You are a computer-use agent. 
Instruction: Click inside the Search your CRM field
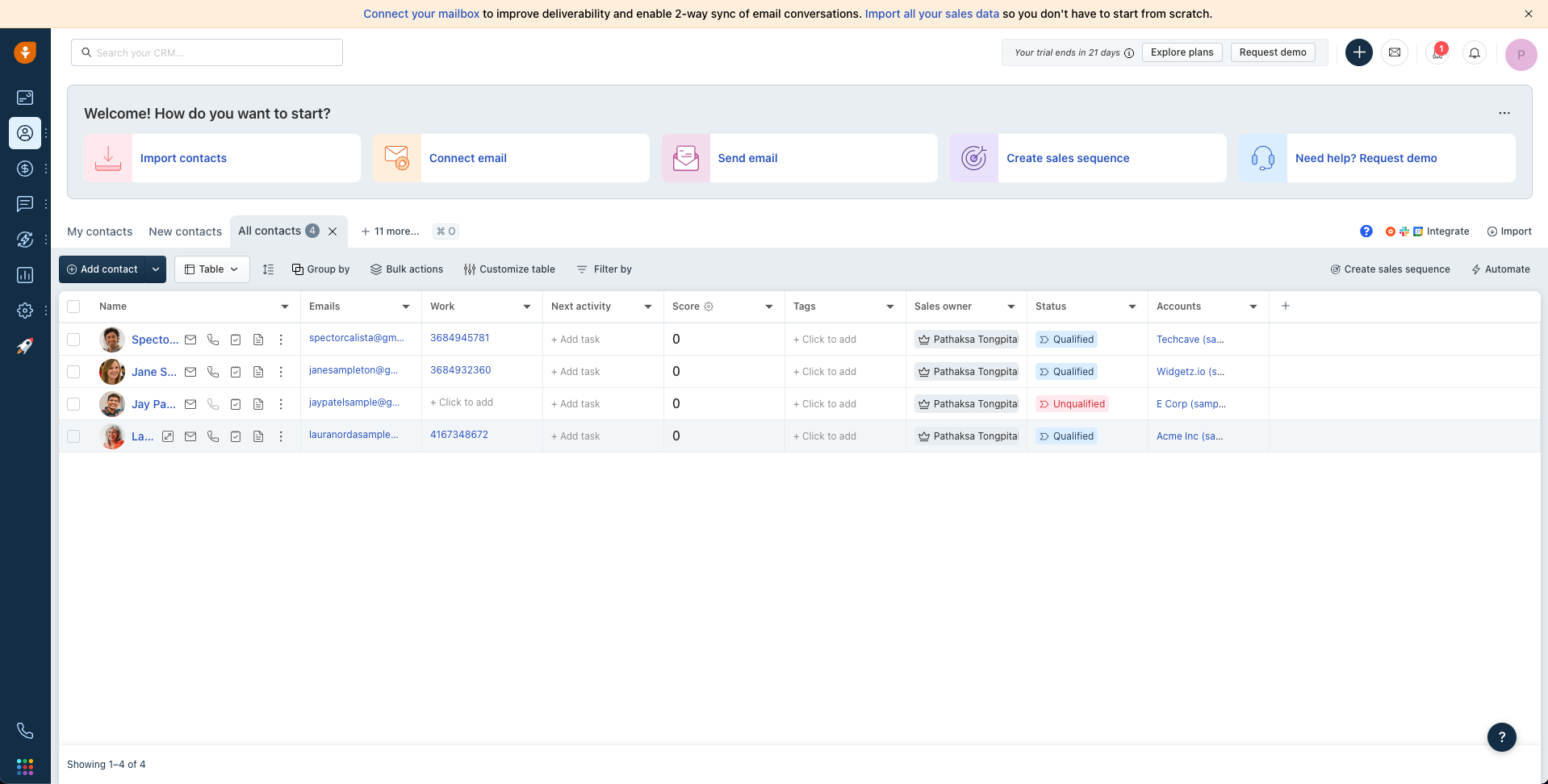point(206,52)
